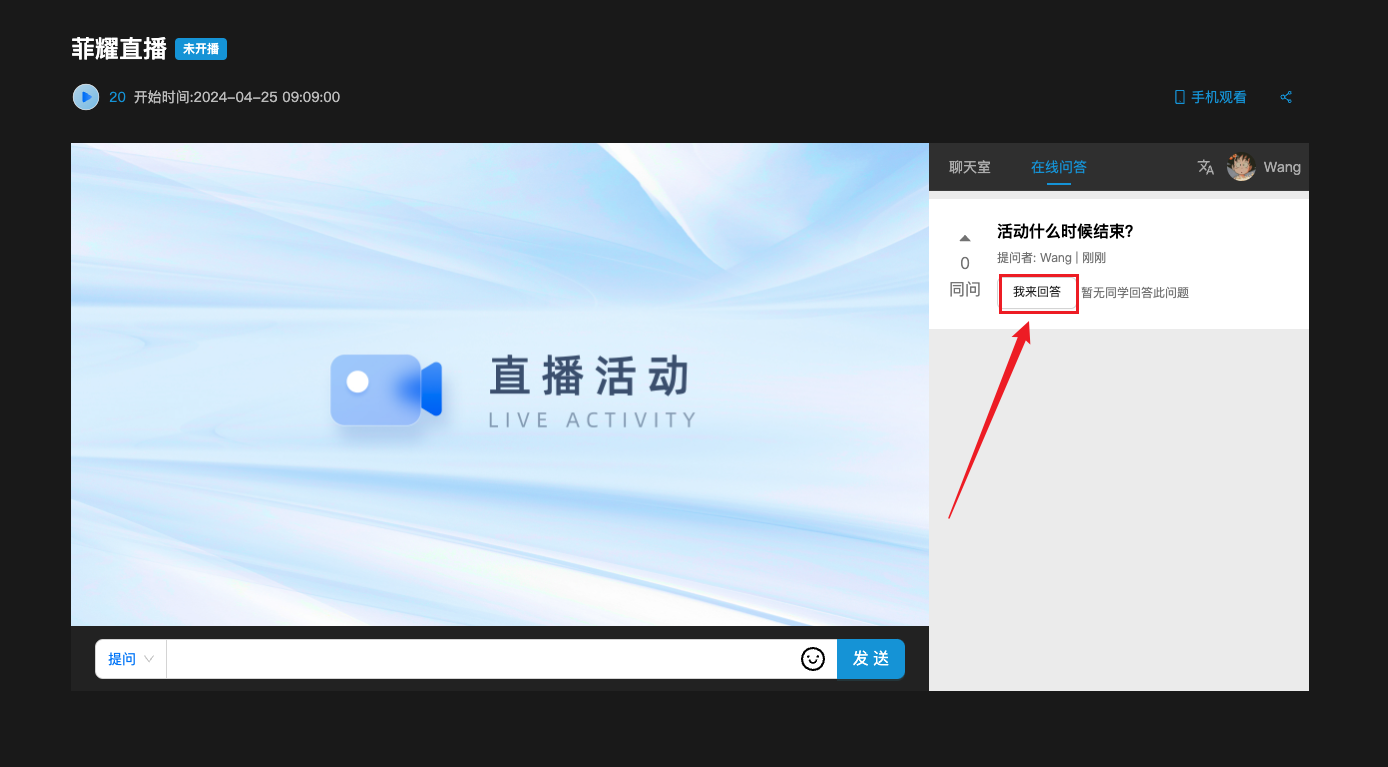Open the share icon in header
1388x767 pixels.
pyautogui.click(x=1286, y=97)
